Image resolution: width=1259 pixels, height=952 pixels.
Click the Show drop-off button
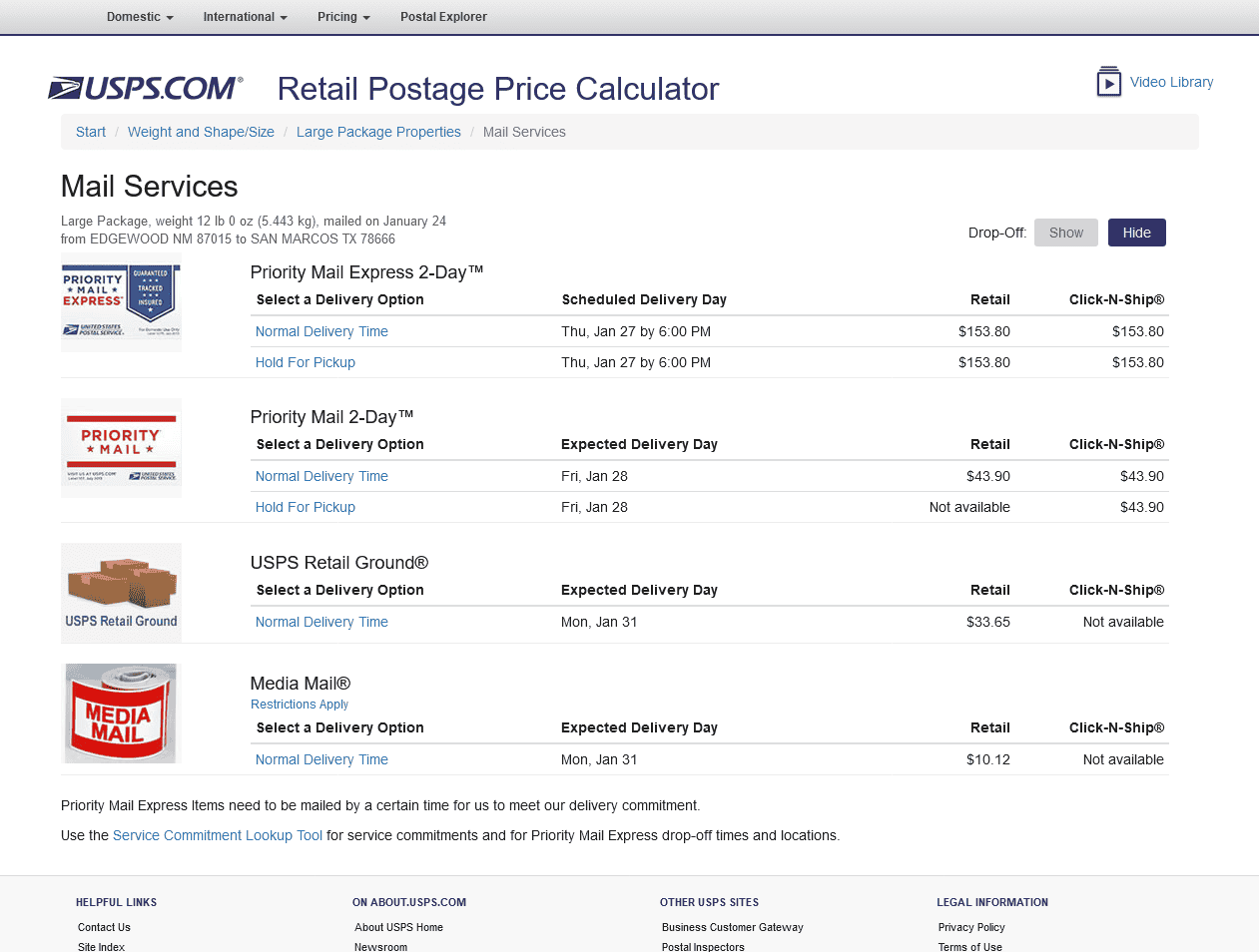coord(1065,233)
